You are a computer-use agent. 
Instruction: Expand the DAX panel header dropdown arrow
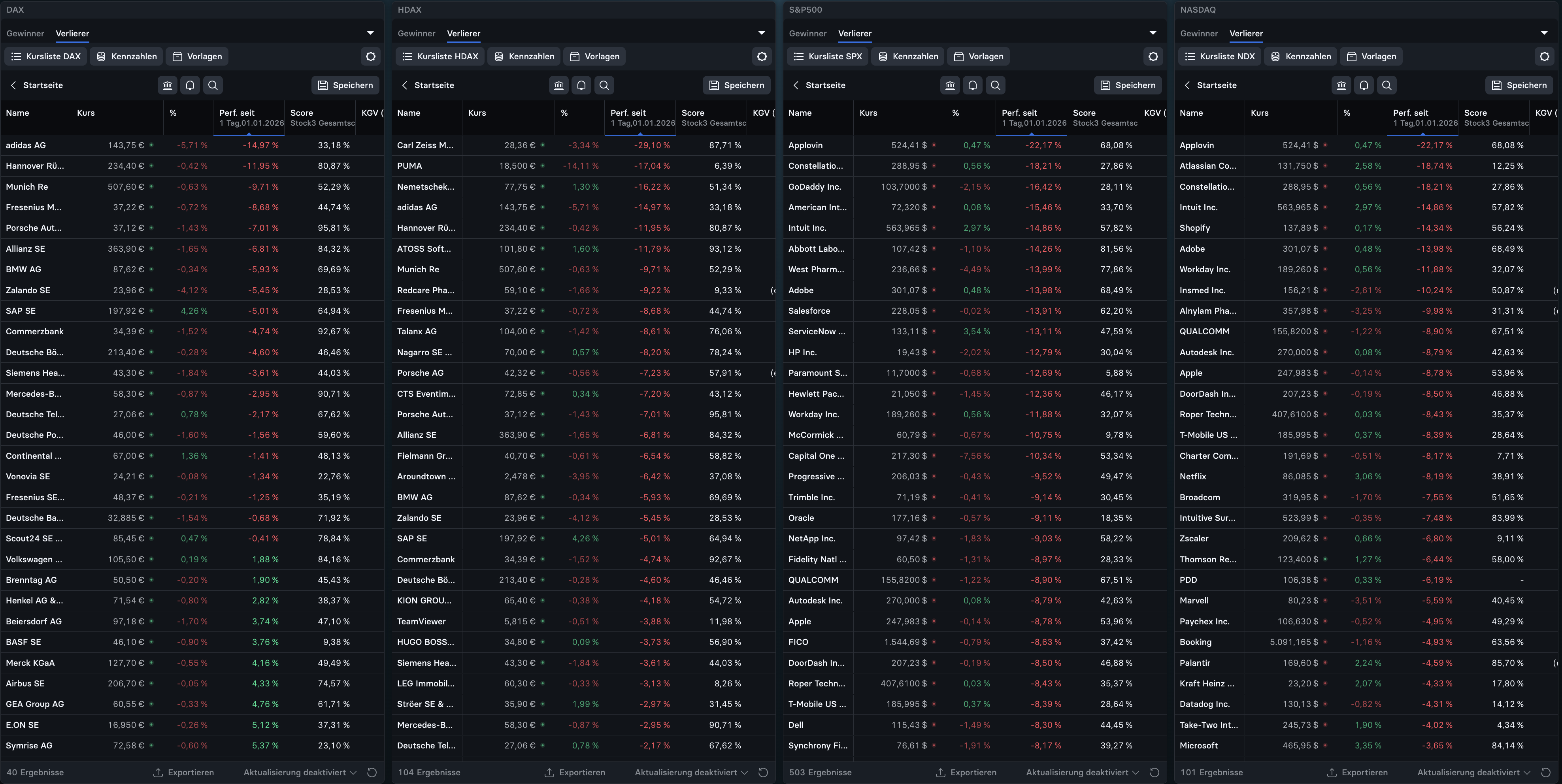coord(370,33)
